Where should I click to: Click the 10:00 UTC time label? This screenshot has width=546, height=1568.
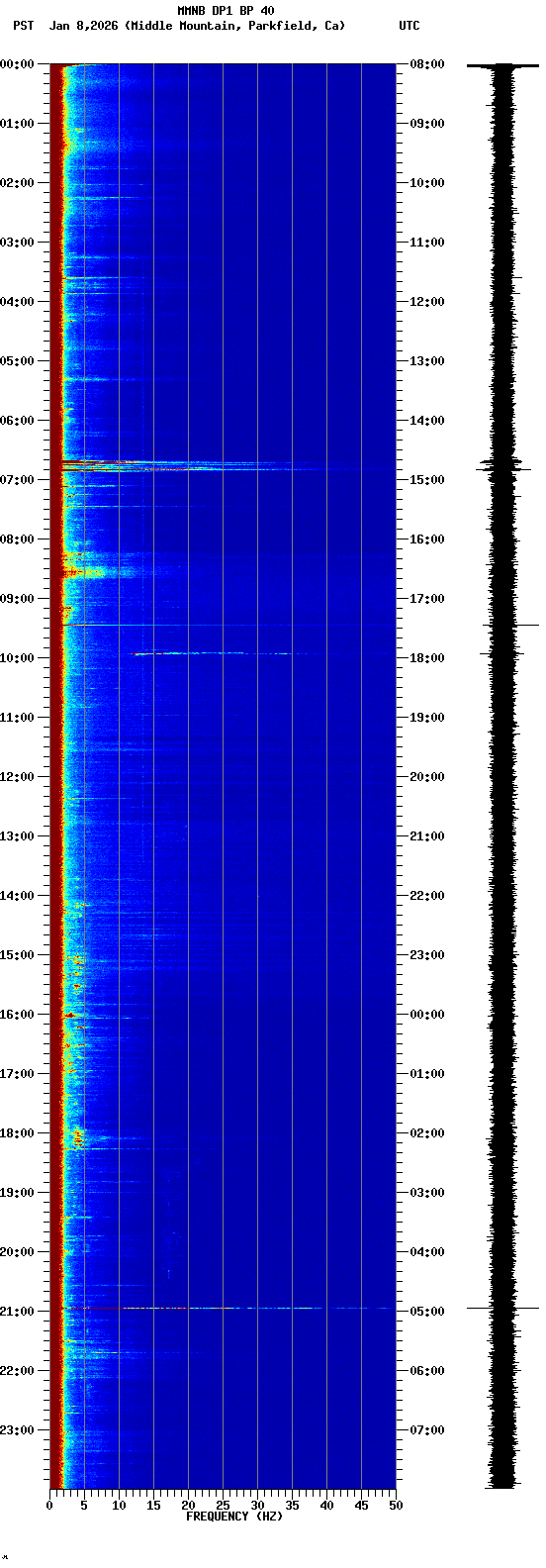pos(427,183)
